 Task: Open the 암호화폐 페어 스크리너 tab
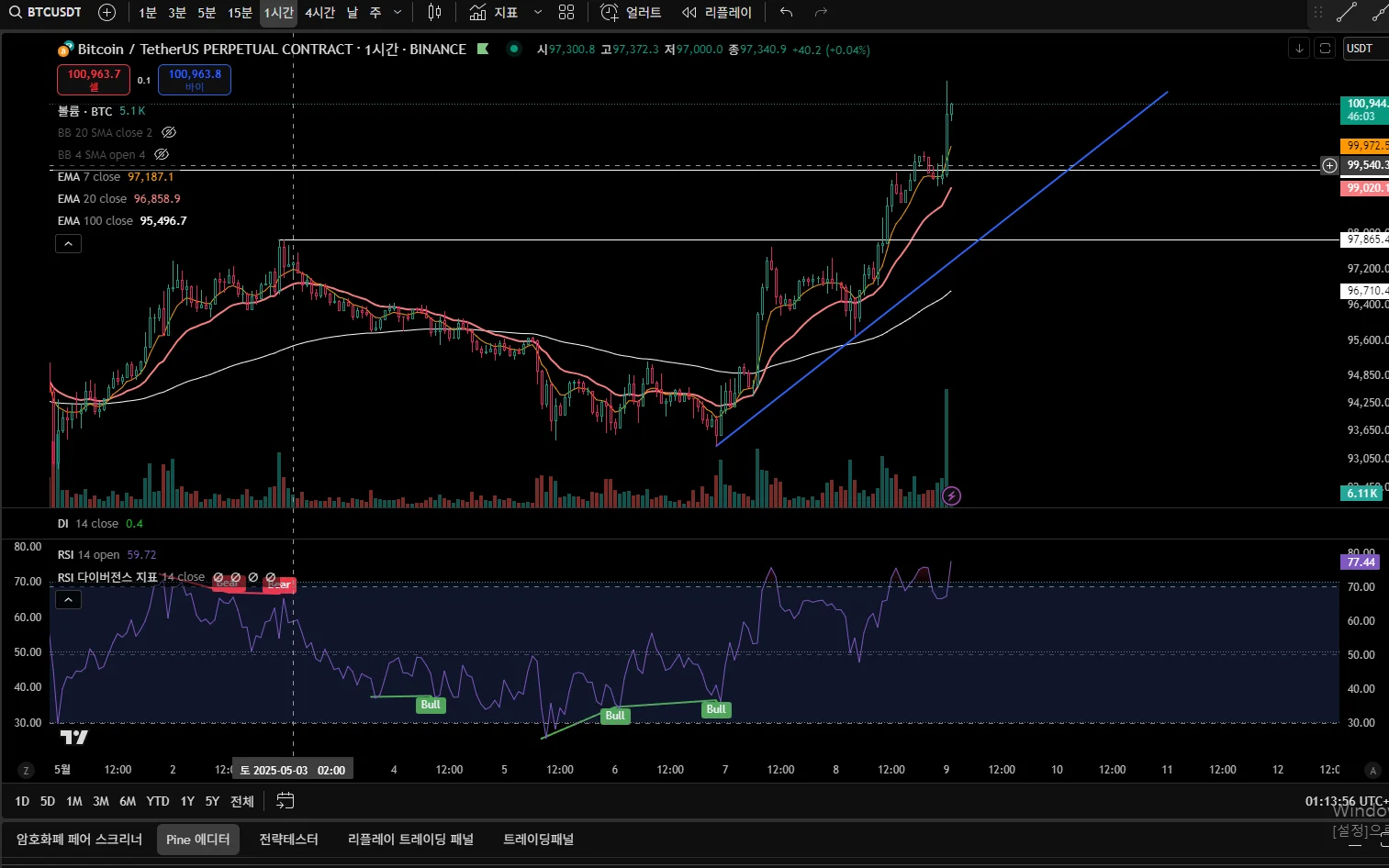click(80, 840)
